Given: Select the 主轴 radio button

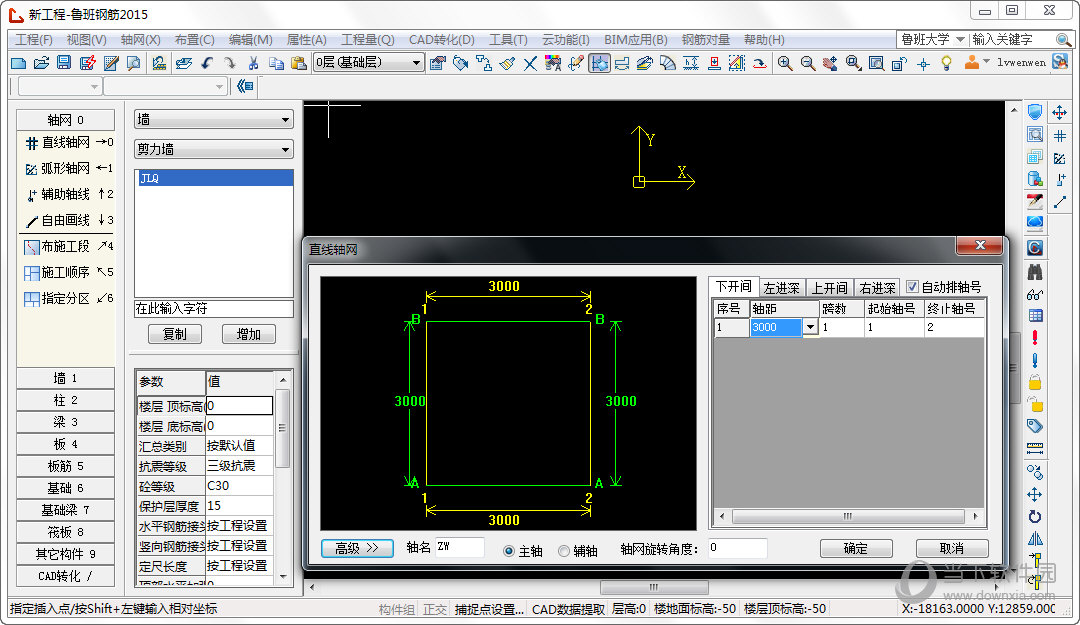Looking at the screenshot, I should (x=509, y=551).
